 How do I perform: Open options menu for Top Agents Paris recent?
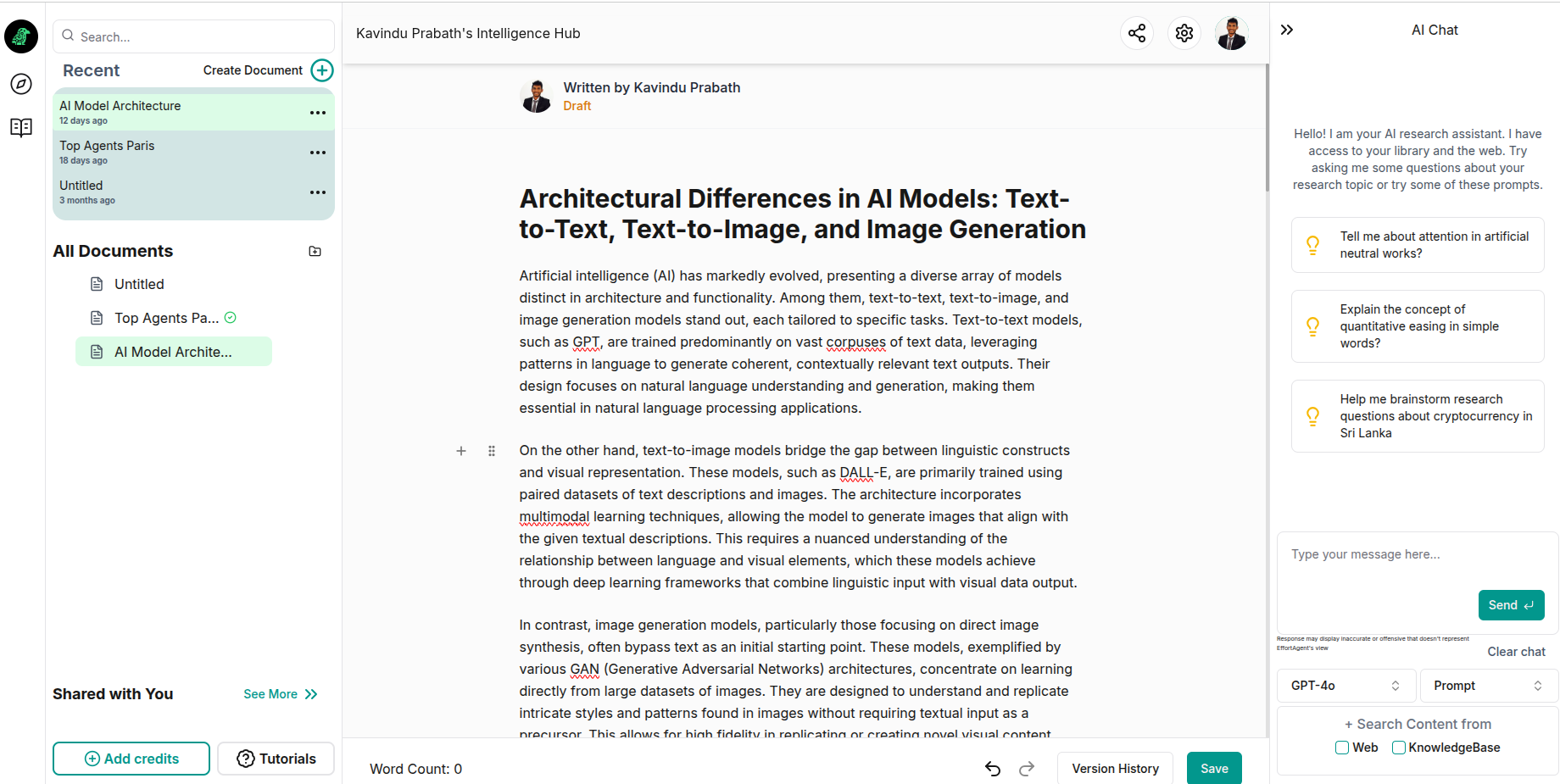(318, 153)
